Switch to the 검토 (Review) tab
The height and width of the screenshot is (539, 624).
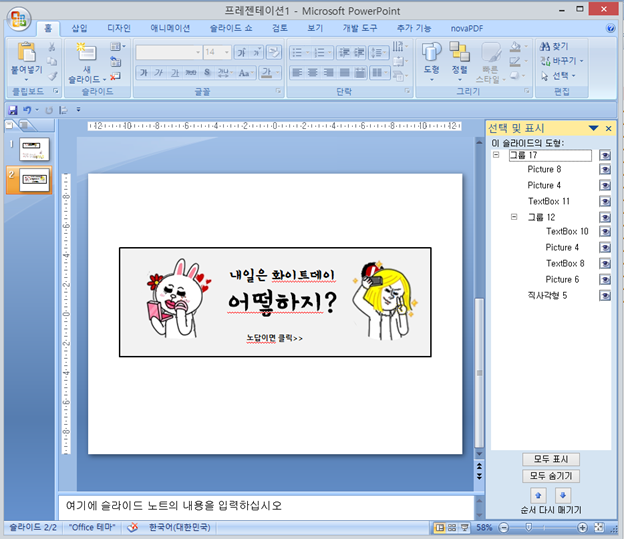(280, 28)
